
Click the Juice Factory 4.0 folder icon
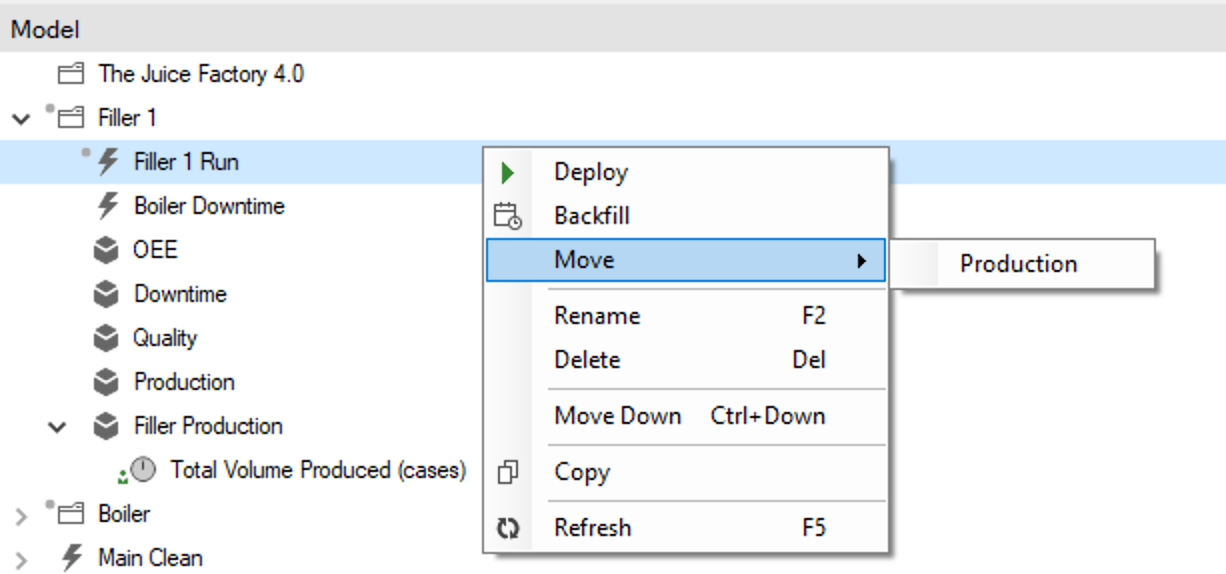(x=70, y=74)
